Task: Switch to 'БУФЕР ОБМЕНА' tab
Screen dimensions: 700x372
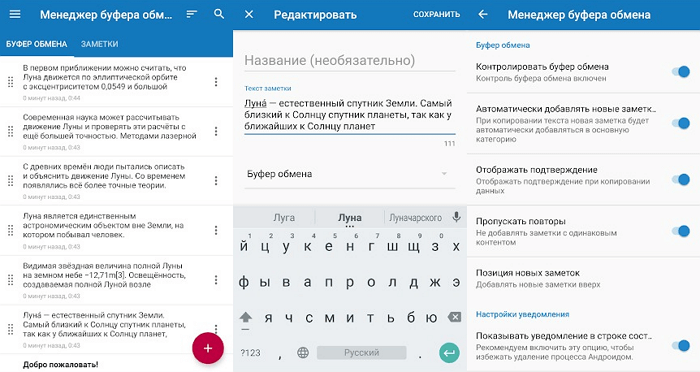Action: [37, 44]
